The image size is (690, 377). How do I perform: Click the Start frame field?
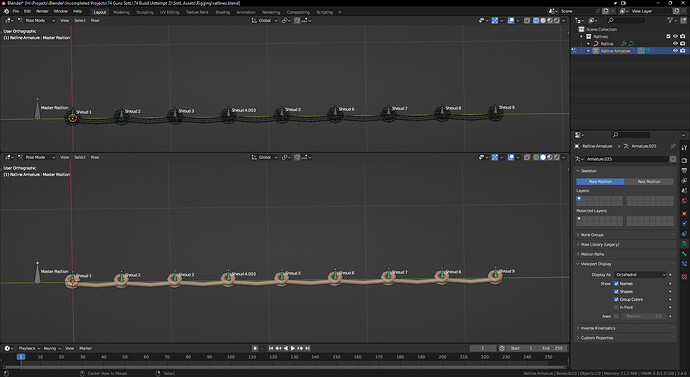tap(522, 348)
